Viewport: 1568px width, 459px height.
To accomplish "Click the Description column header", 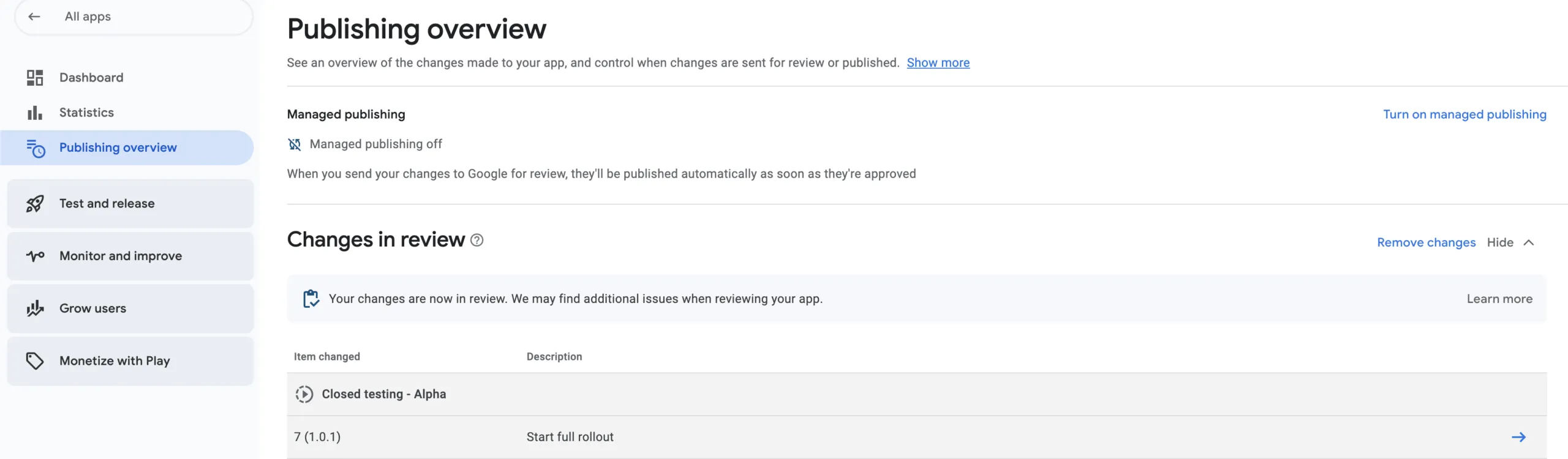I will (554, 357).
